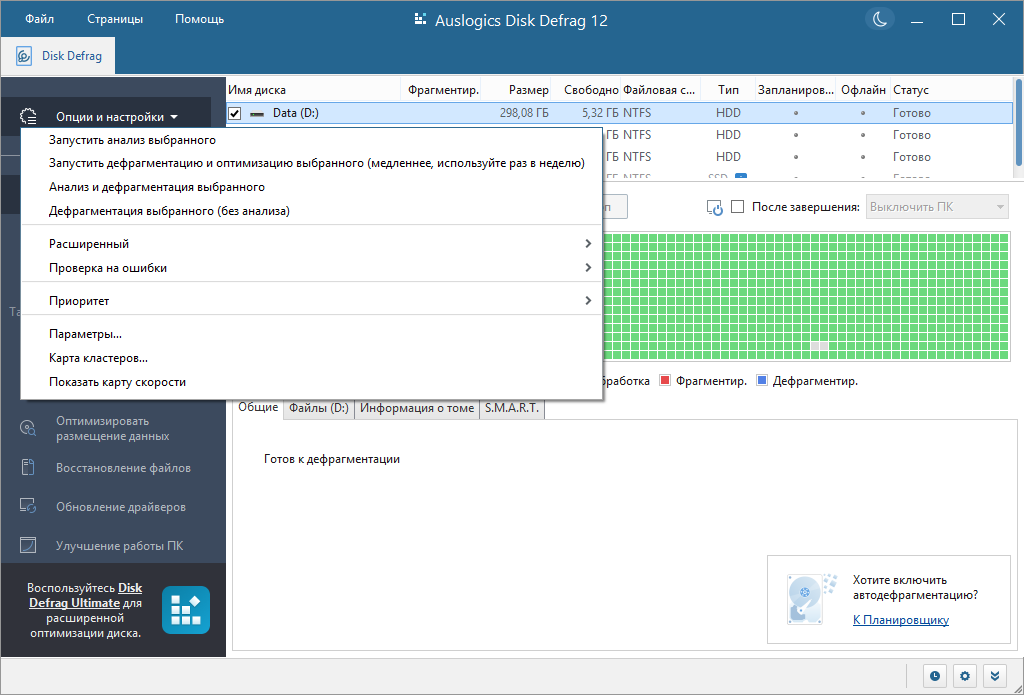This screenshot has width=1024, height=695.
Task: Click Улучшение работы ПК sidebar icon
Action: click(x=27, y=545)
